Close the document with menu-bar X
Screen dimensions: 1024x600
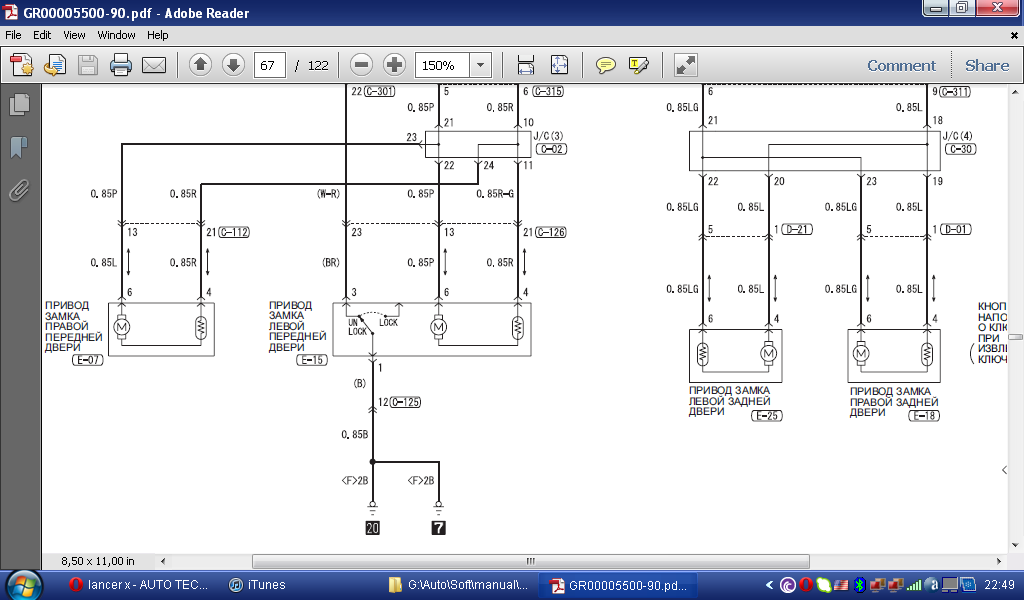[1014, 35]
